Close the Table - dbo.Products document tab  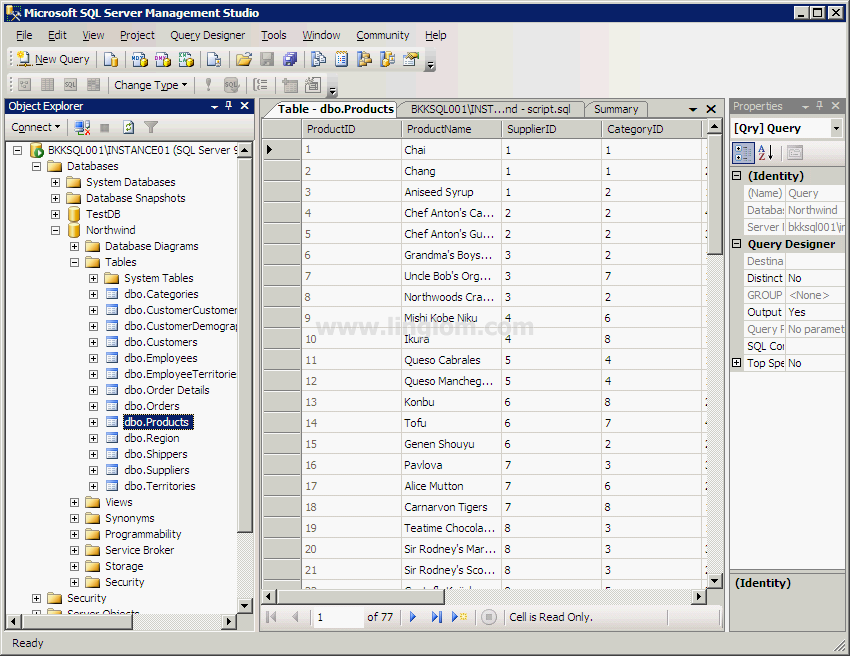coord(711,109)
